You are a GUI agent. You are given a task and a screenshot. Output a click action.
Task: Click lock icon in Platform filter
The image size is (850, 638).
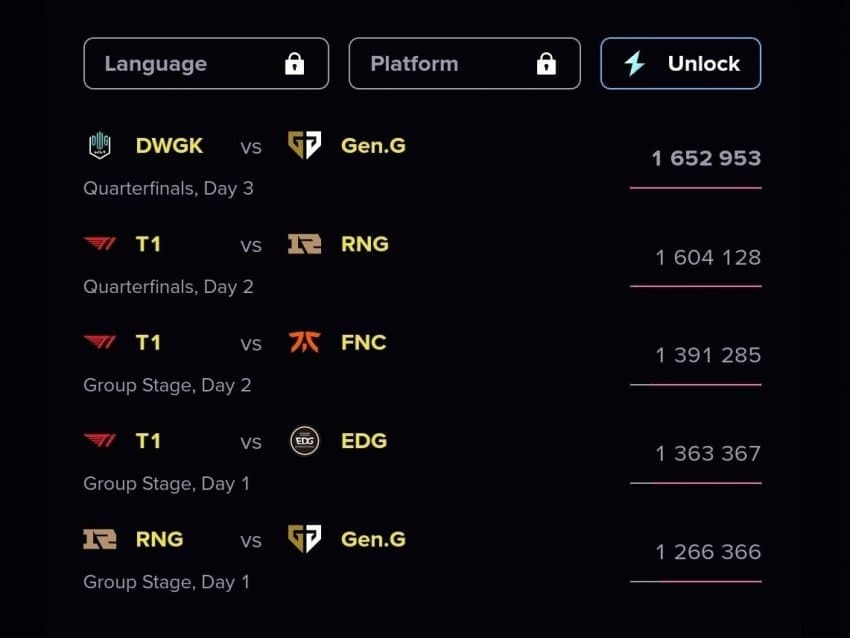546,64
